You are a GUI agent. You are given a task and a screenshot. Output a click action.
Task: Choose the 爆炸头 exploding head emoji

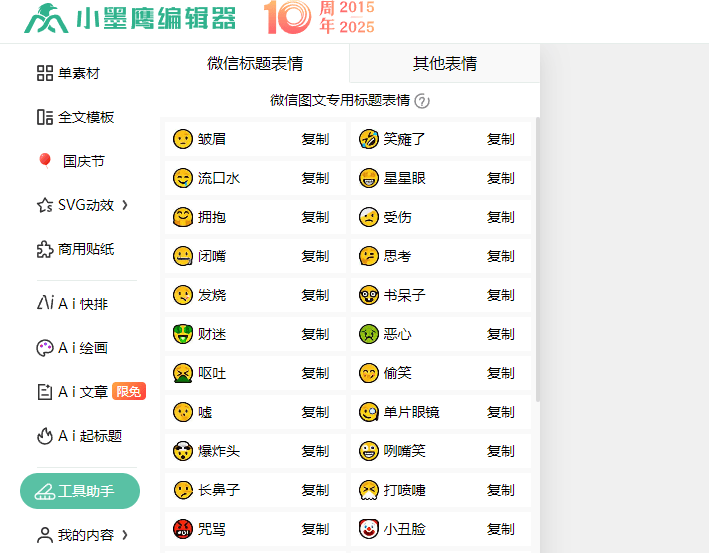(x=182, y=451)
